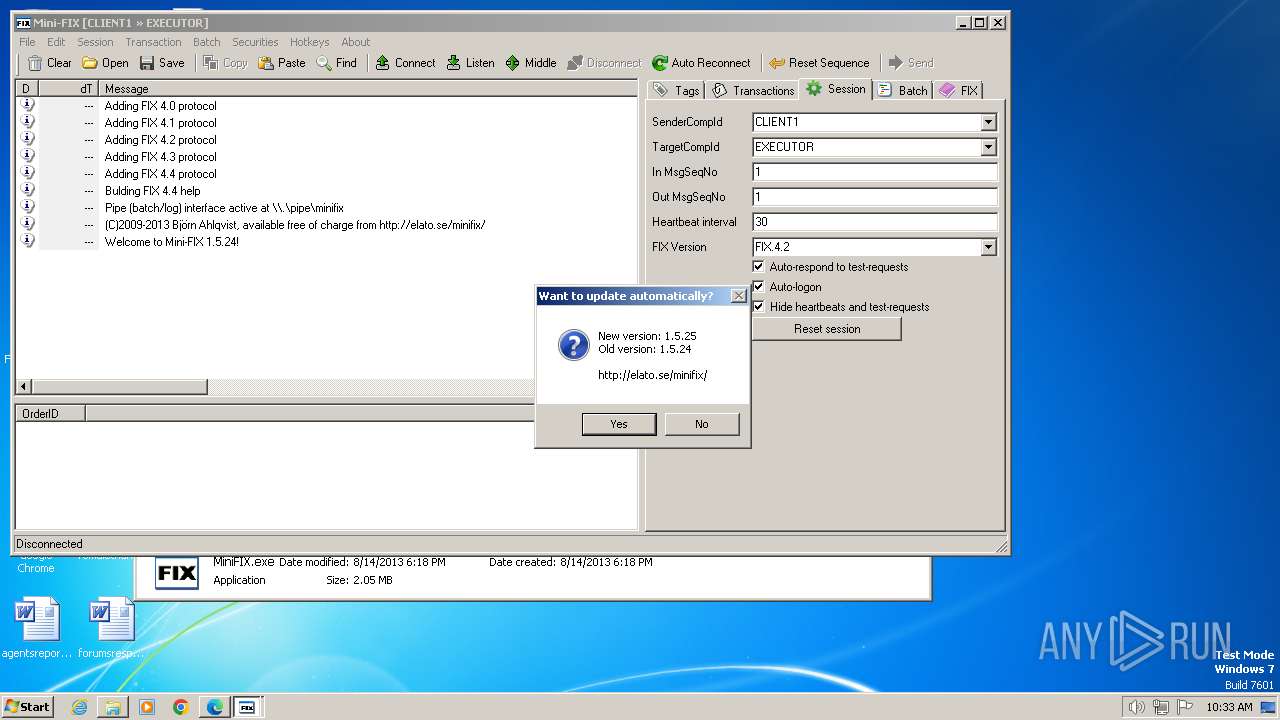Viewport: 1280px width, 720px height.
Task: Open Microsoft Edge from taskbar
Action: click(214, 707)
